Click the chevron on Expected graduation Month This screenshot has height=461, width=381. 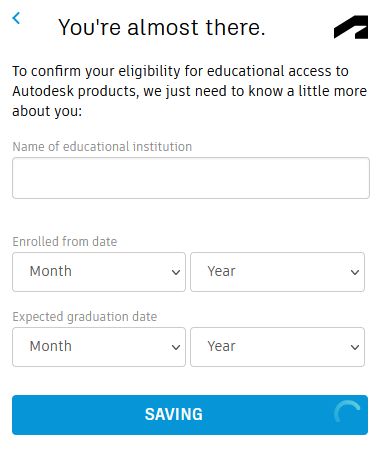pos(176,347)
